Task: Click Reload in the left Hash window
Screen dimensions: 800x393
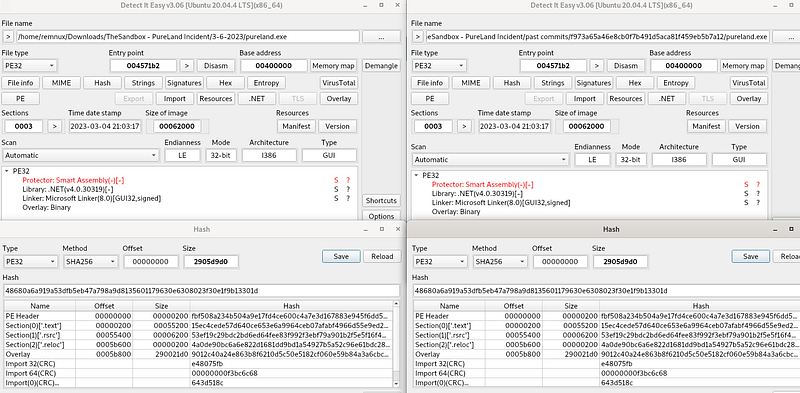Action: point(382,256)
